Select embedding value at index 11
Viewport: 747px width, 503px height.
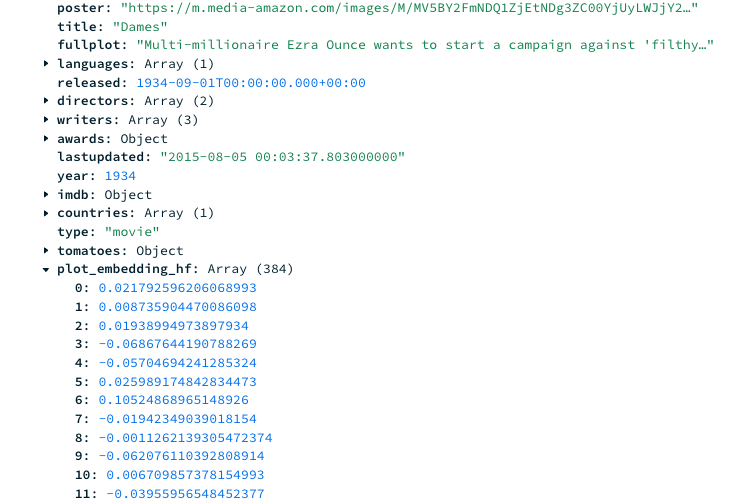(x=185, y=493)
